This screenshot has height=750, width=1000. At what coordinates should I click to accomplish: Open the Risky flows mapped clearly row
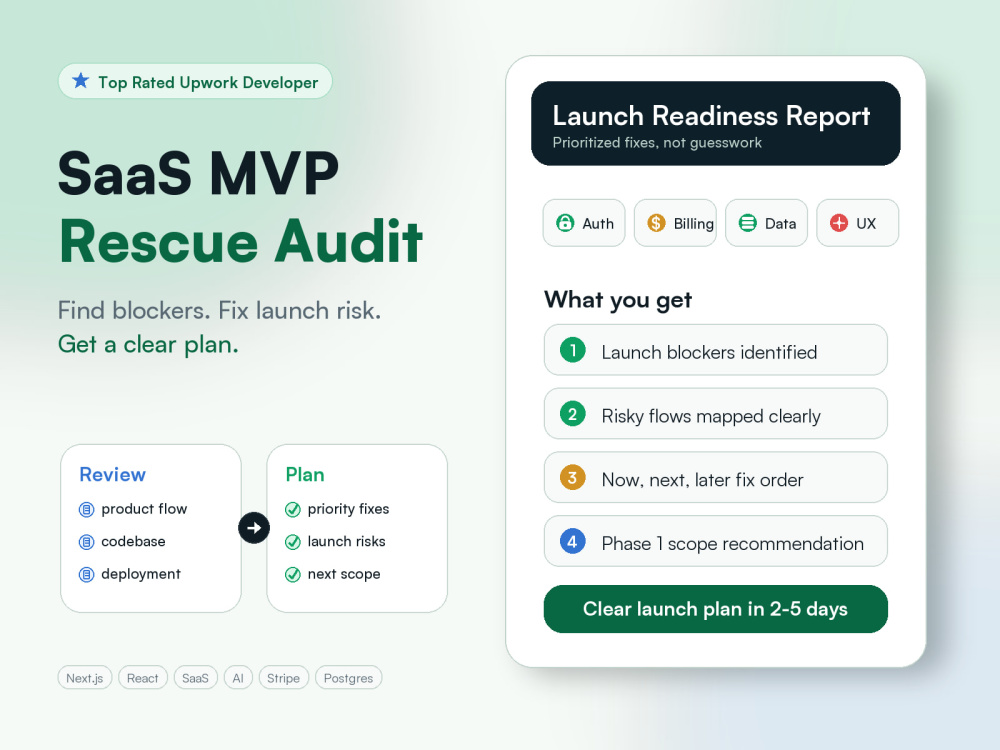(x=716, y=414)
